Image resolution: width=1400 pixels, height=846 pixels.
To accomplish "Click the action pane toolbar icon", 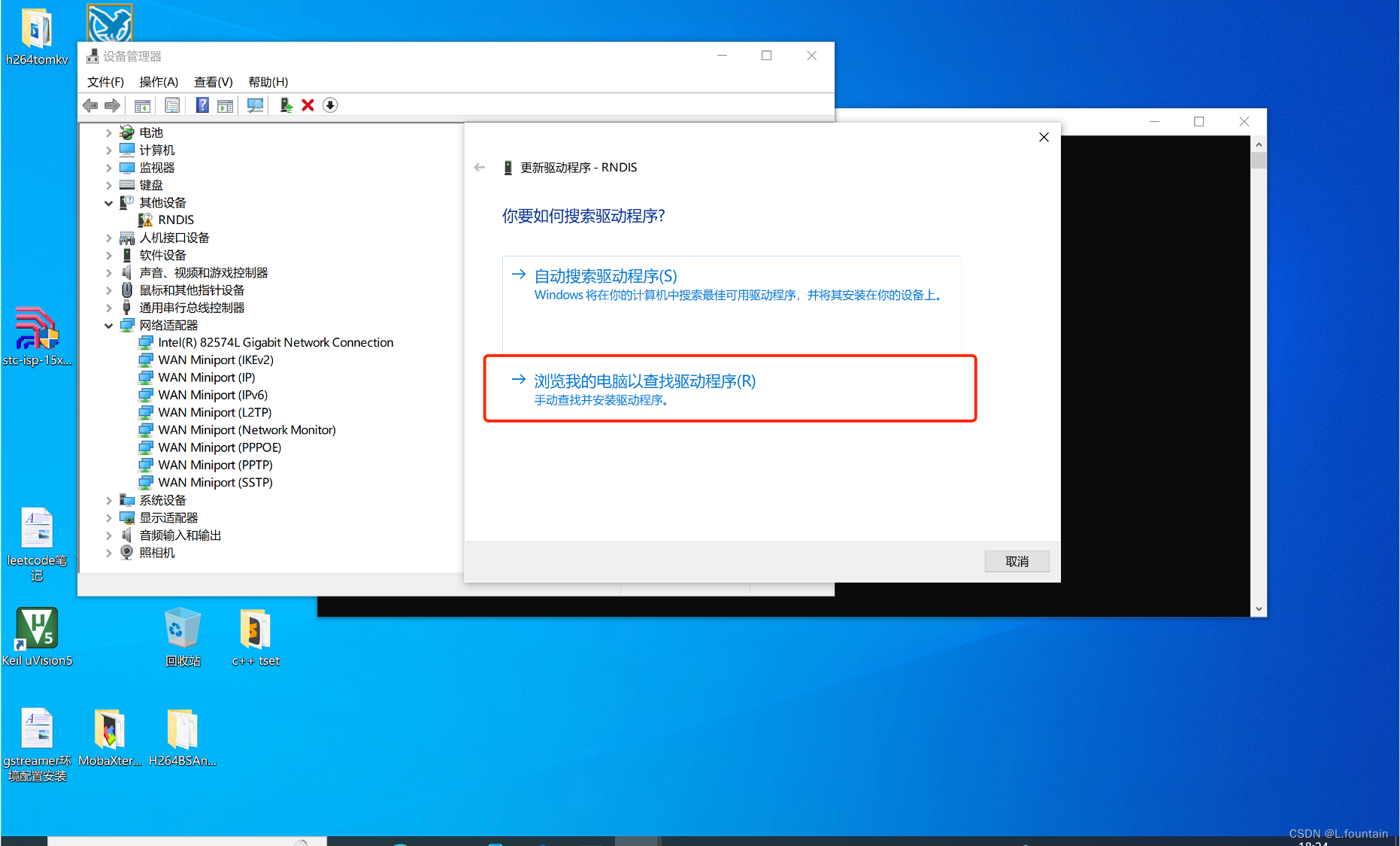I will pyautogui.click(x=225, y=105).
